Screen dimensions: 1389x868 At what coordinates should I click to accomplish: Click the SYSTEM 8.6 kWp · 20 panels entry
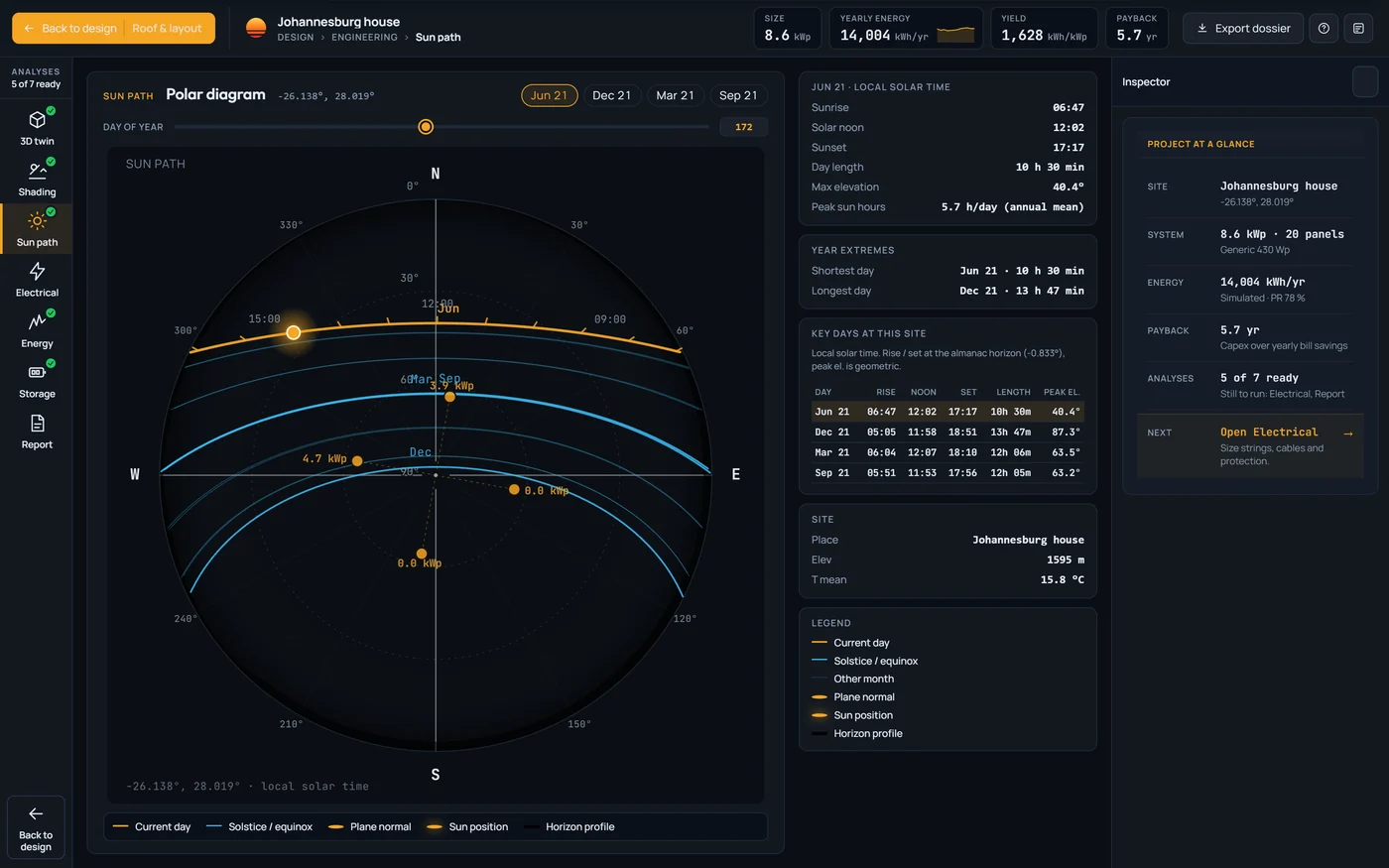tap(1250, 241)
